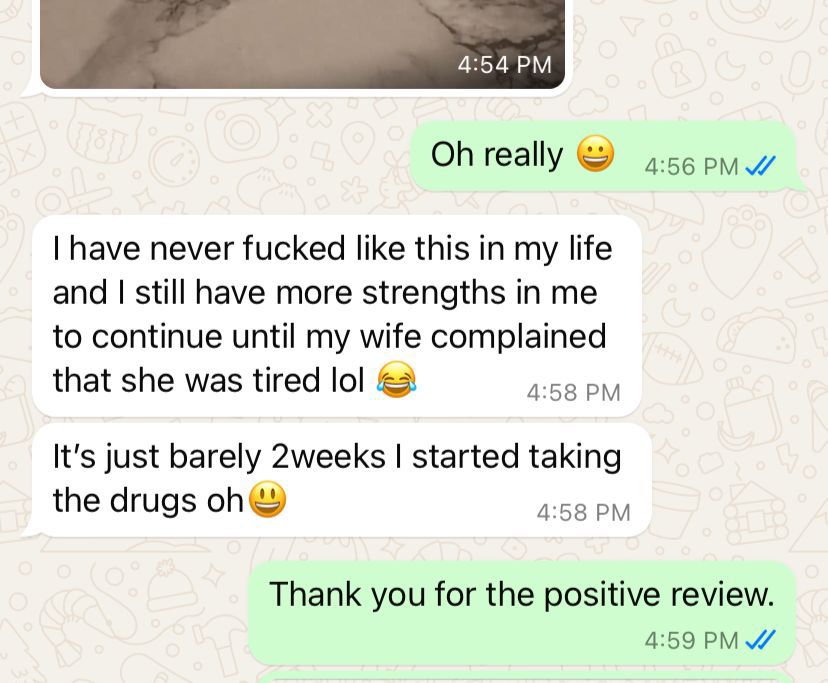The image size is (828, 683).
Task: Tap the grinning emoji after 'Oh really'
Action: [595, 154]
